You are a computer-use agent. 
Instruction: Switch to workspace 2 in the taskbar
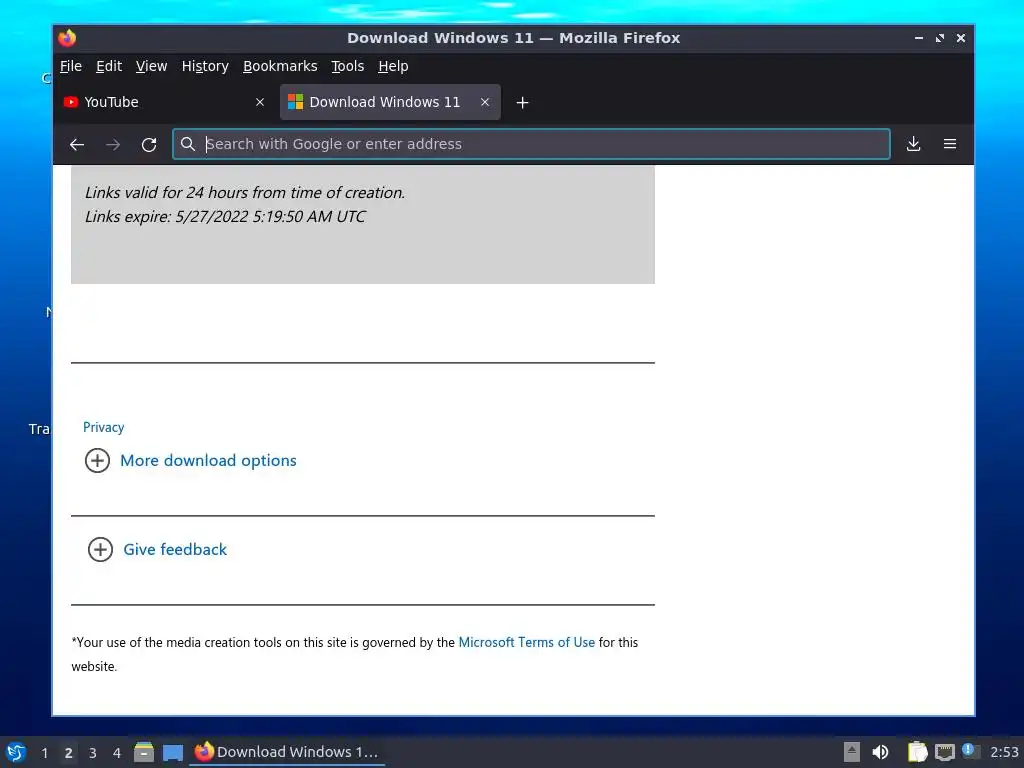pyautogui.click(x=69, y=753)
